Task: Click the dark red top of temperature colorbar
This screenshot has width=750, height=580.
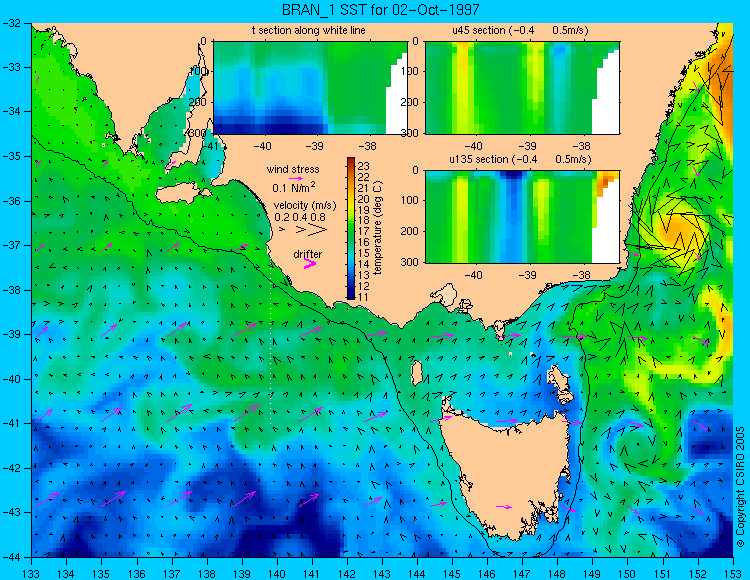Action: [351, 161]
